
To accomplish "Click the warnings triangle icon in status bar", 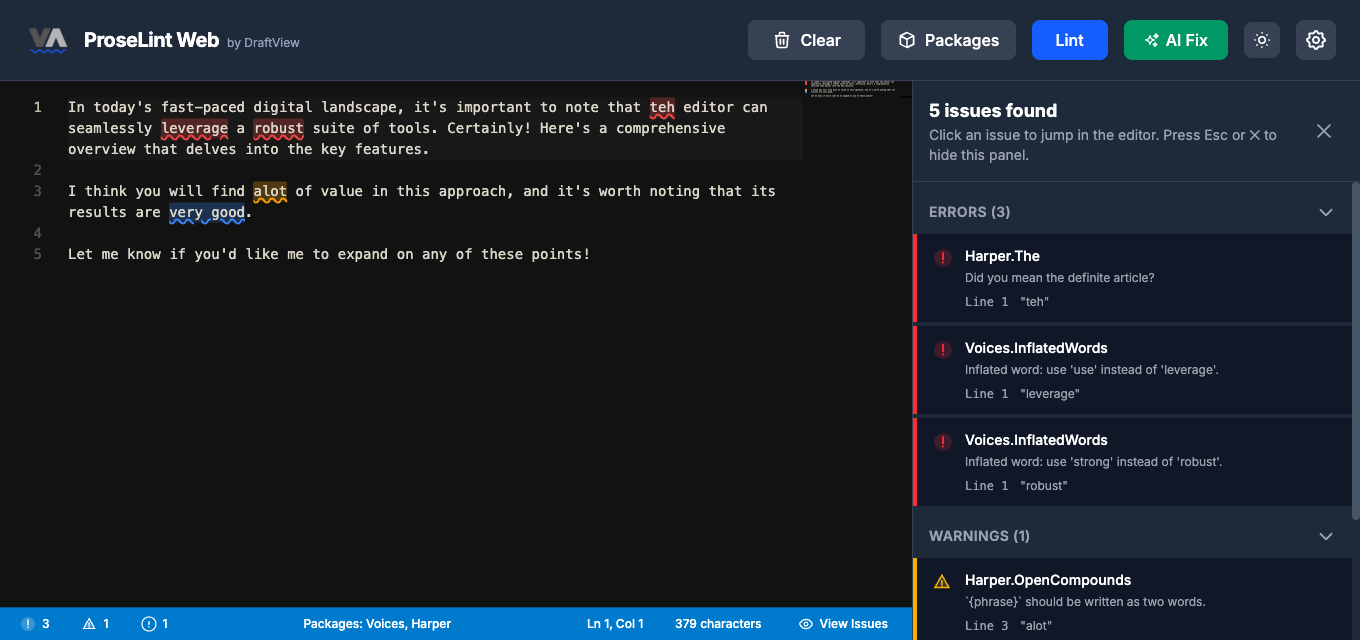I will pos(89,624).
